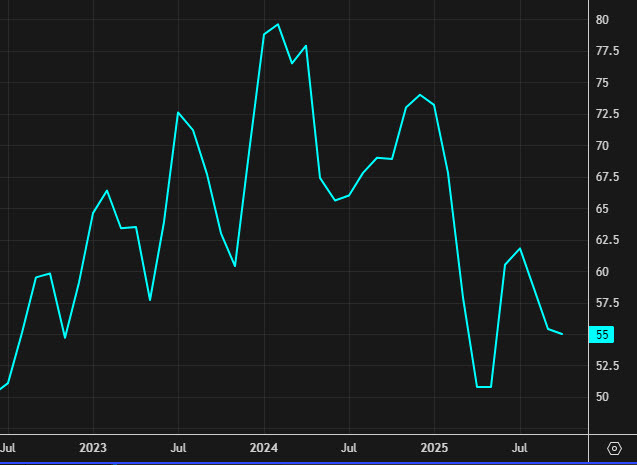Select the Jul label between 2023 and 2024
637x465 pixels.
click(177, 446)
